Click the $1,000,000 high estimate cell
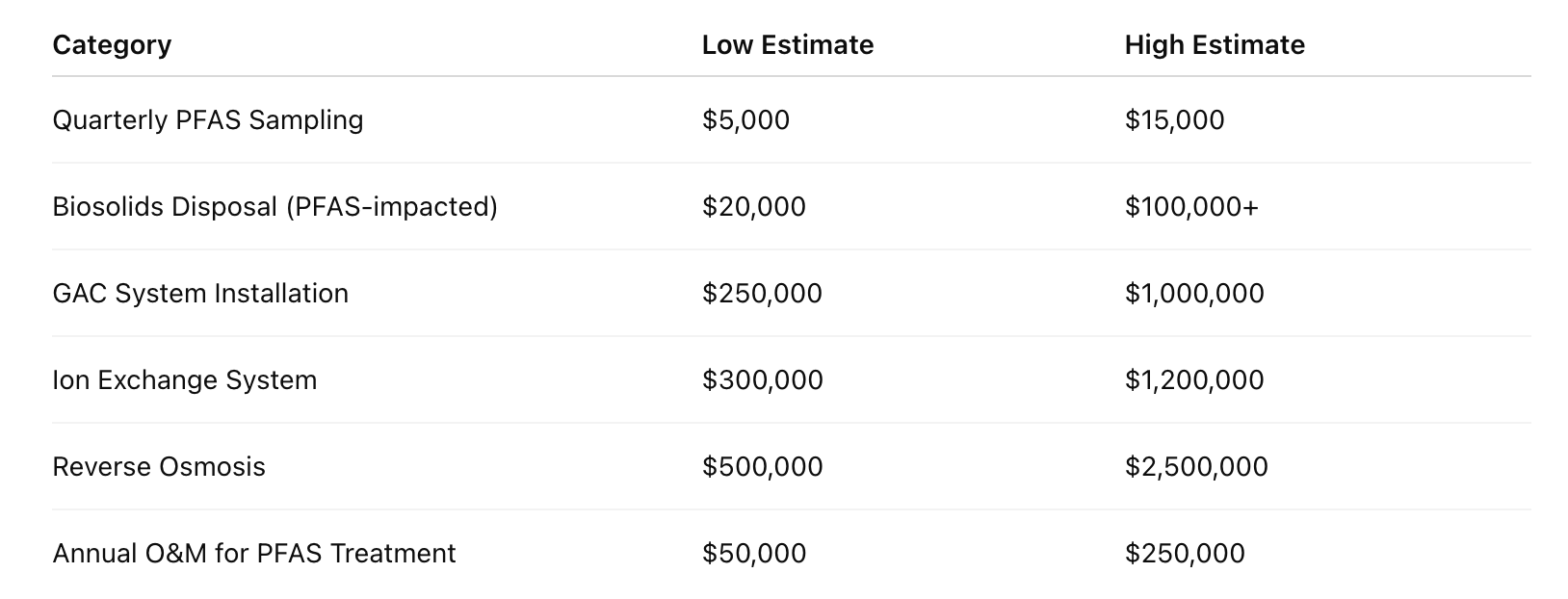 [x=1194, y=293]
